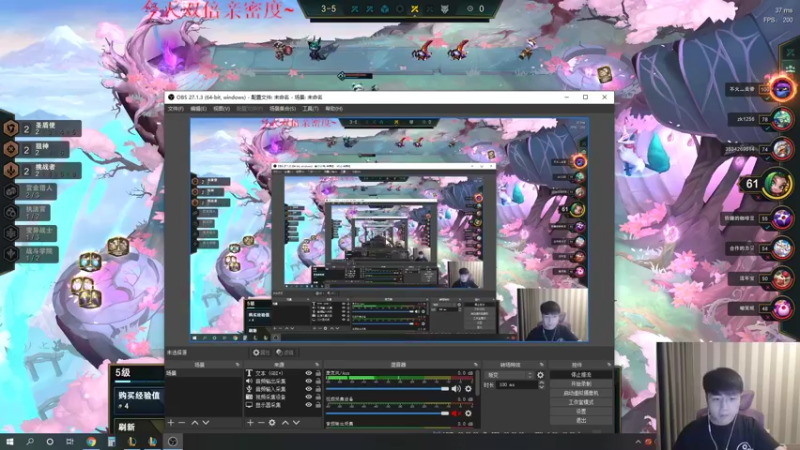The height and width of the screenshot is (450, 800).
Task: Toggle visibility of the audio input capture source
Action: (308, 389)
